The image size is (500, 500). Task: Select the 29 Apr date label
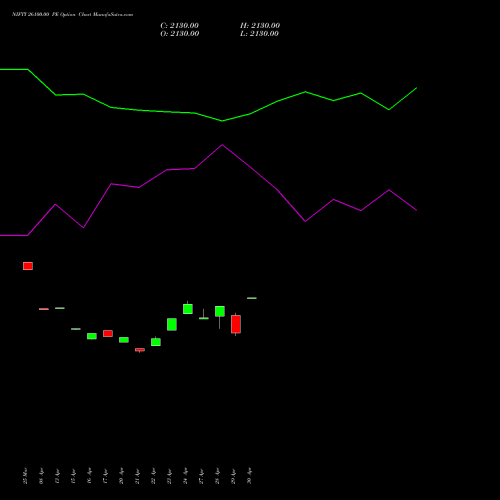point(233,476)
